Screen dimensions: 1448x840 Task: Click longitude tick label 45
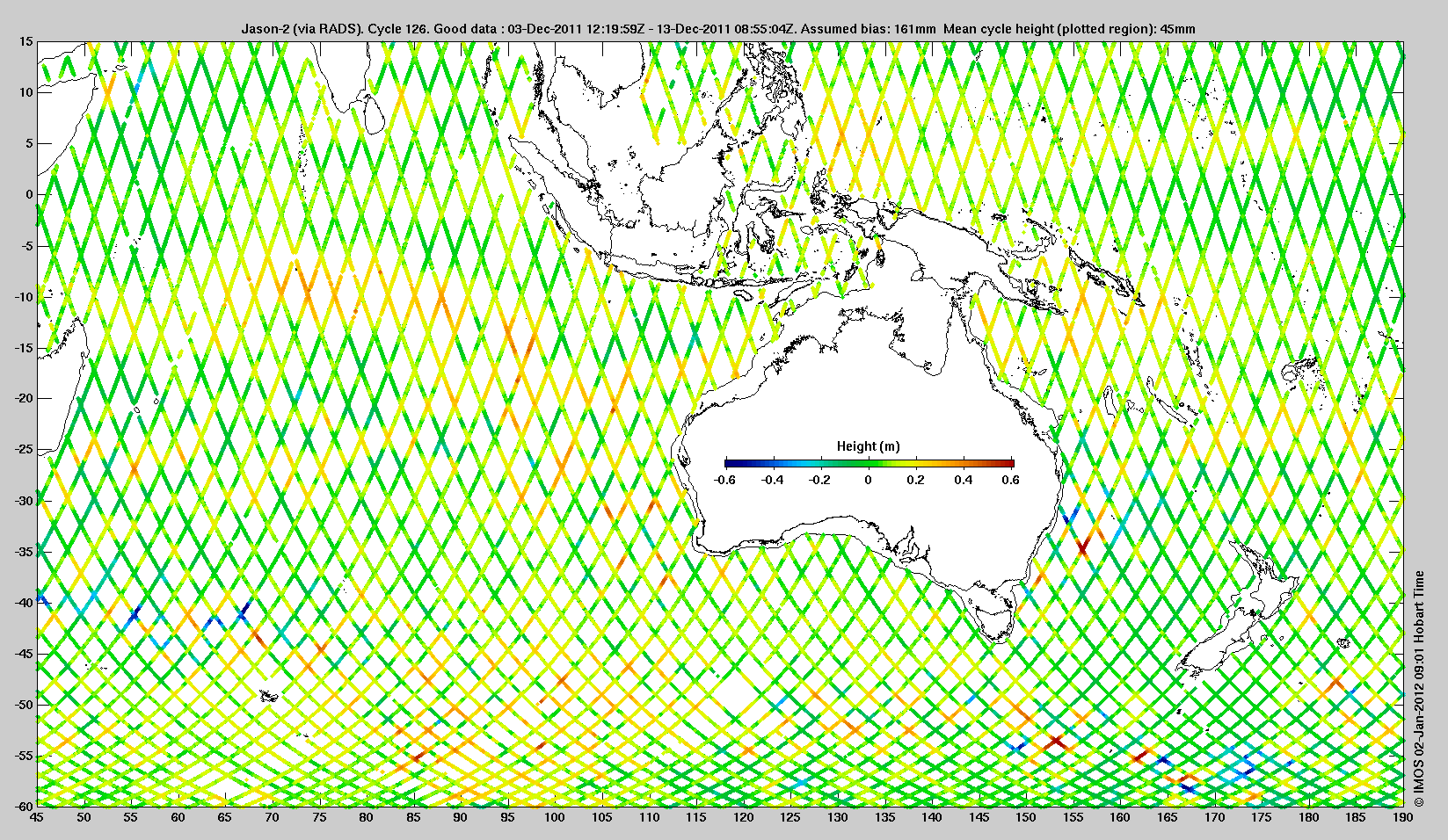(x=36, y=817)
